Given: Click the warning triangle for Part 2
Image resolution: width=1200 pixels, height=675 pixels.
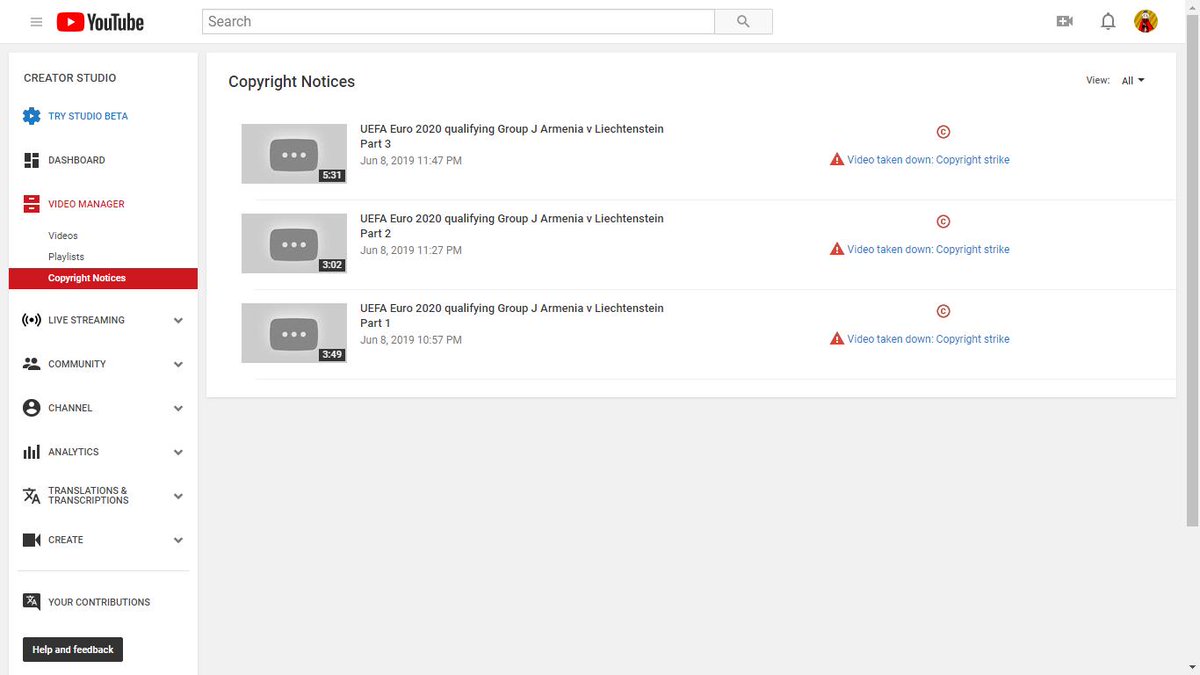Looking at the screenshot, I should click(837, 249).
